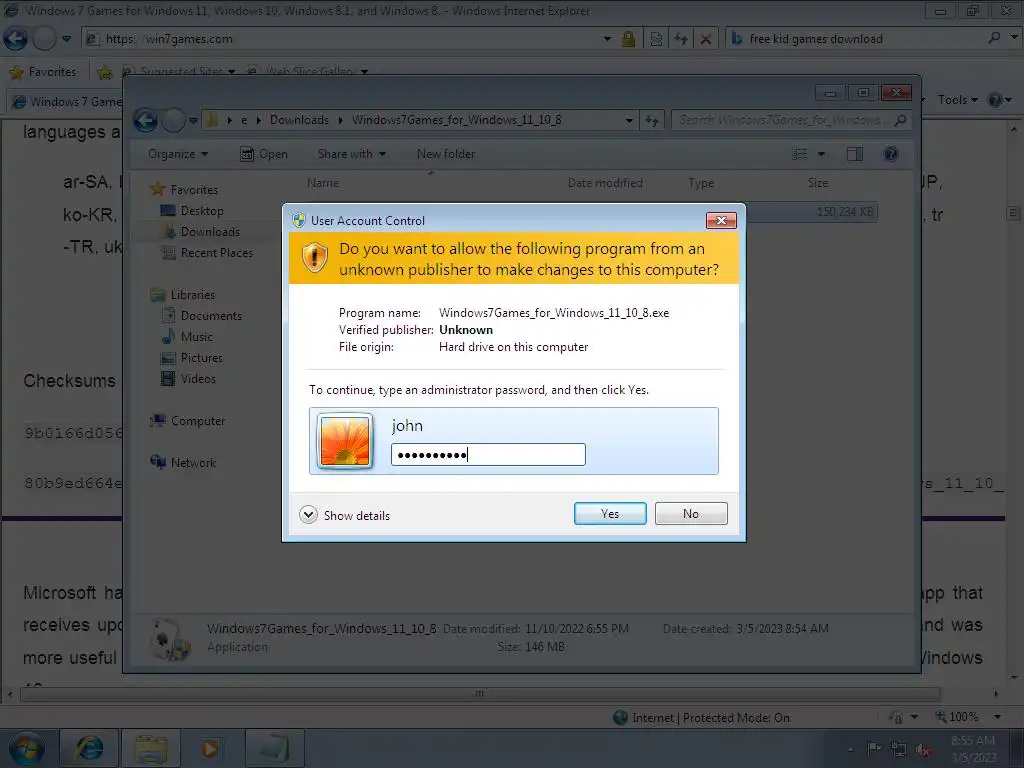
Task: Open the IE help icon menu
Action: (x=999, y=100)
